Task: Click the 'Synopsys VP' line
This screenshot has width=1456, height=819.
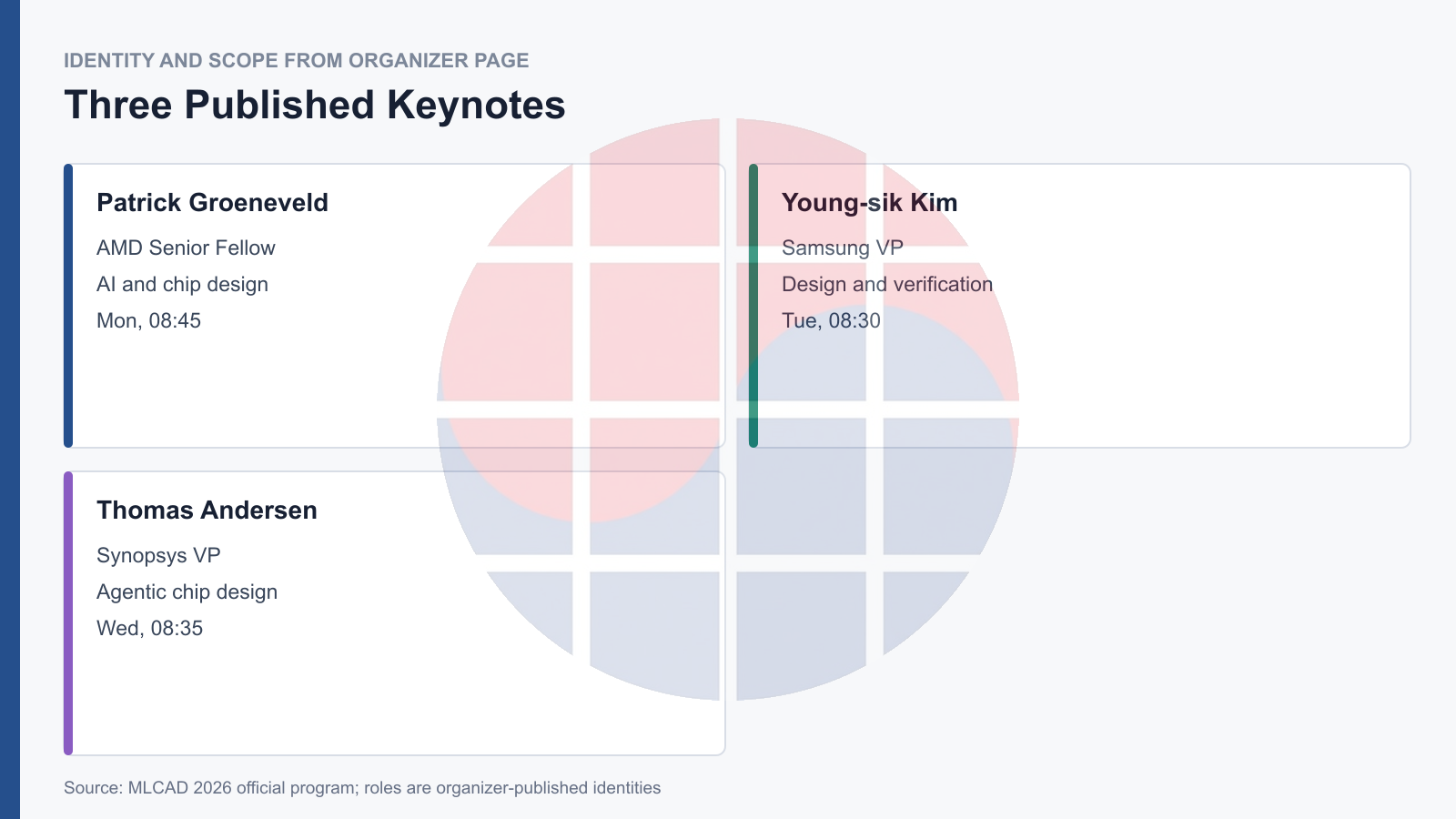Action: click(158, 555)
